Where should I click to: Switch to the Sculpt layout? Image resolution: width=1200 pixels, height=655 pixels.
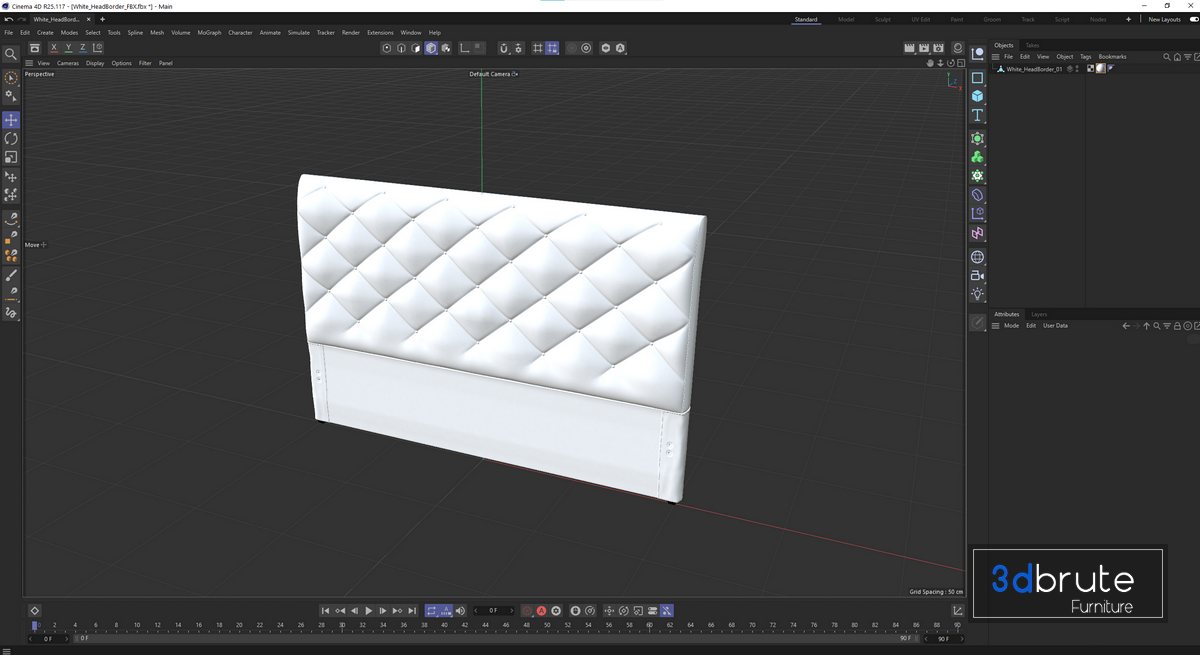click(882, 19)
